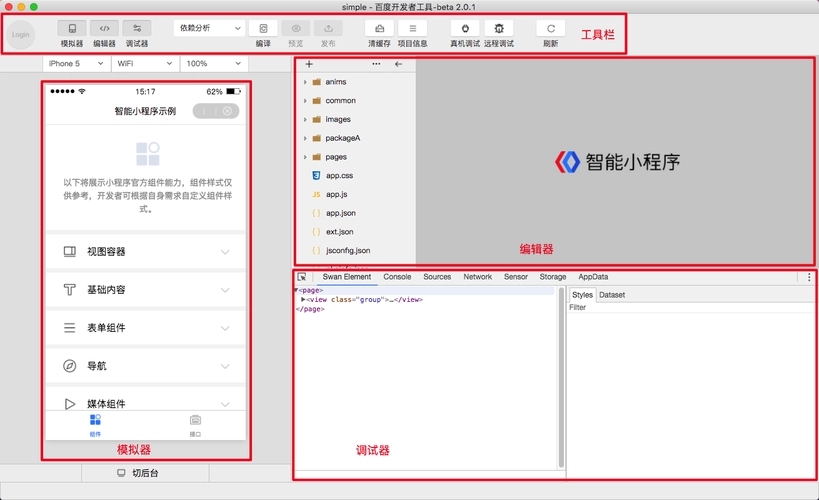Switch to the Network tab

coord(477,277)
